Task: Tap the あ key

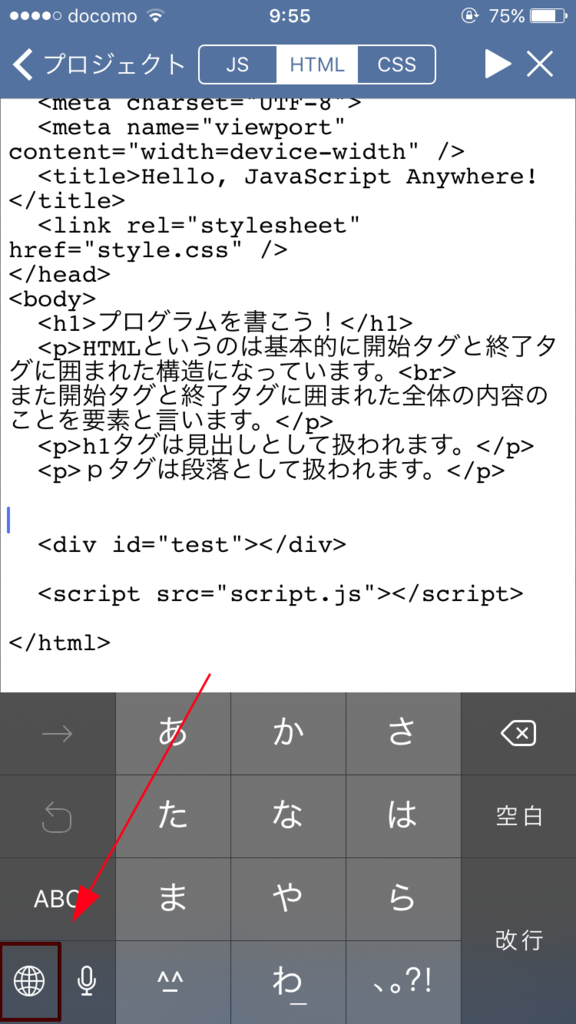Action: coord(172,734)
